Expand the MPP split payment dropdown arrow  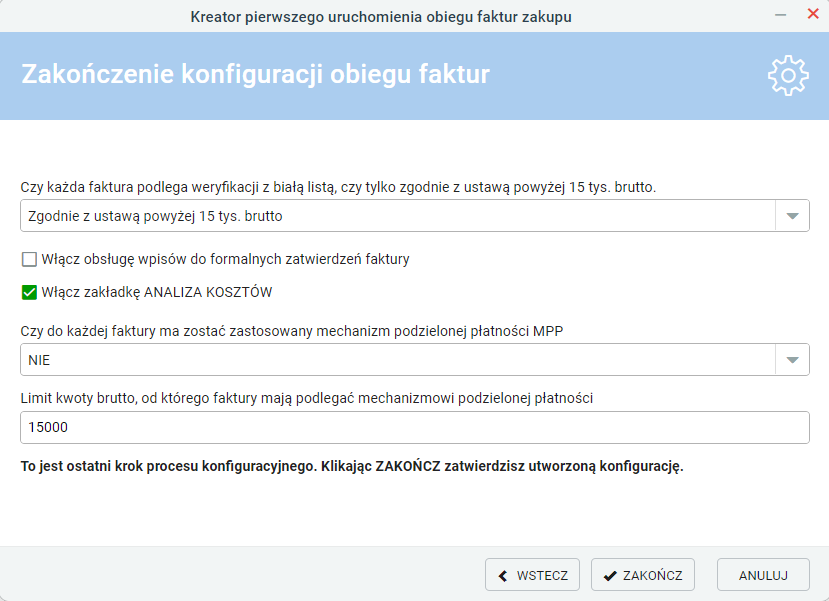coord(792,360)
